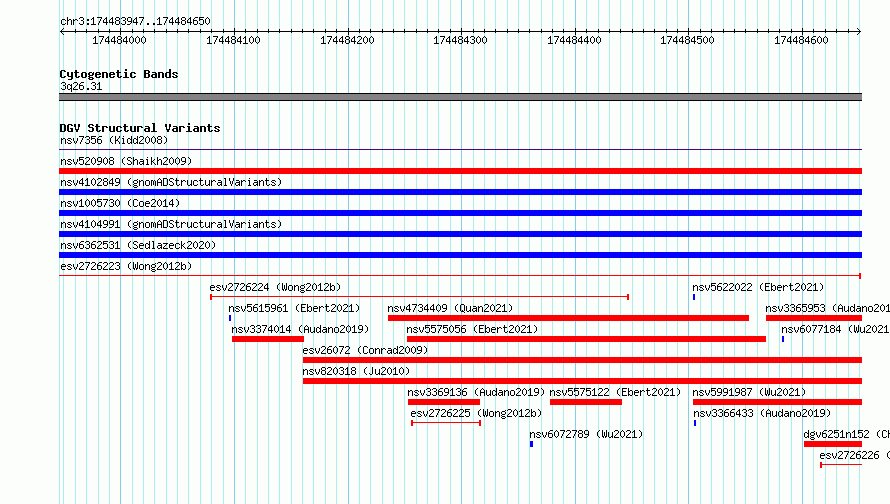Select the nsv4734409 (Quan2021) label
The width and height of the screenshot is (890, 504).
coord(450,308)
